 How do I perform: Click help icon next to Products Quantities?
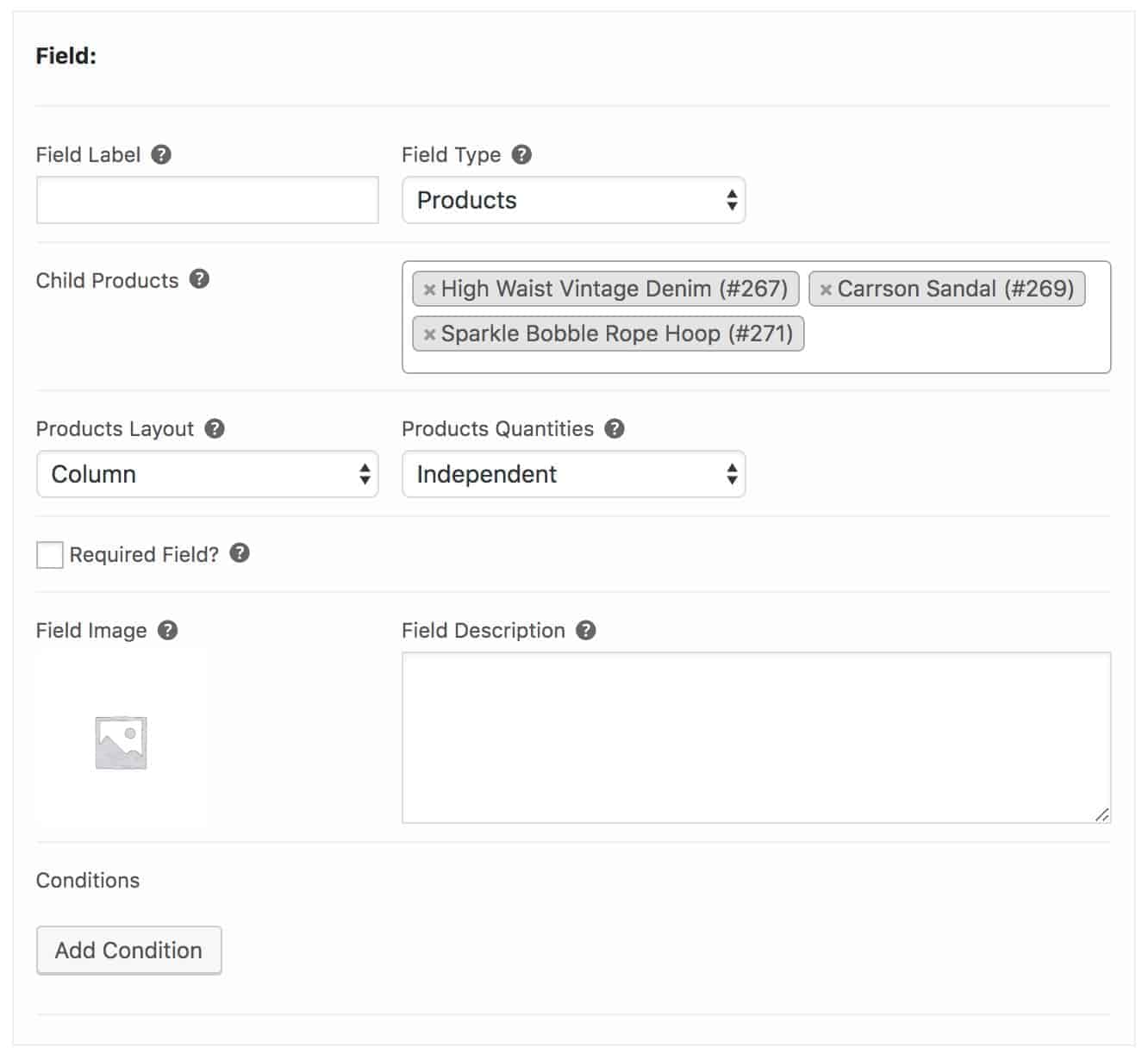[615, 428]
